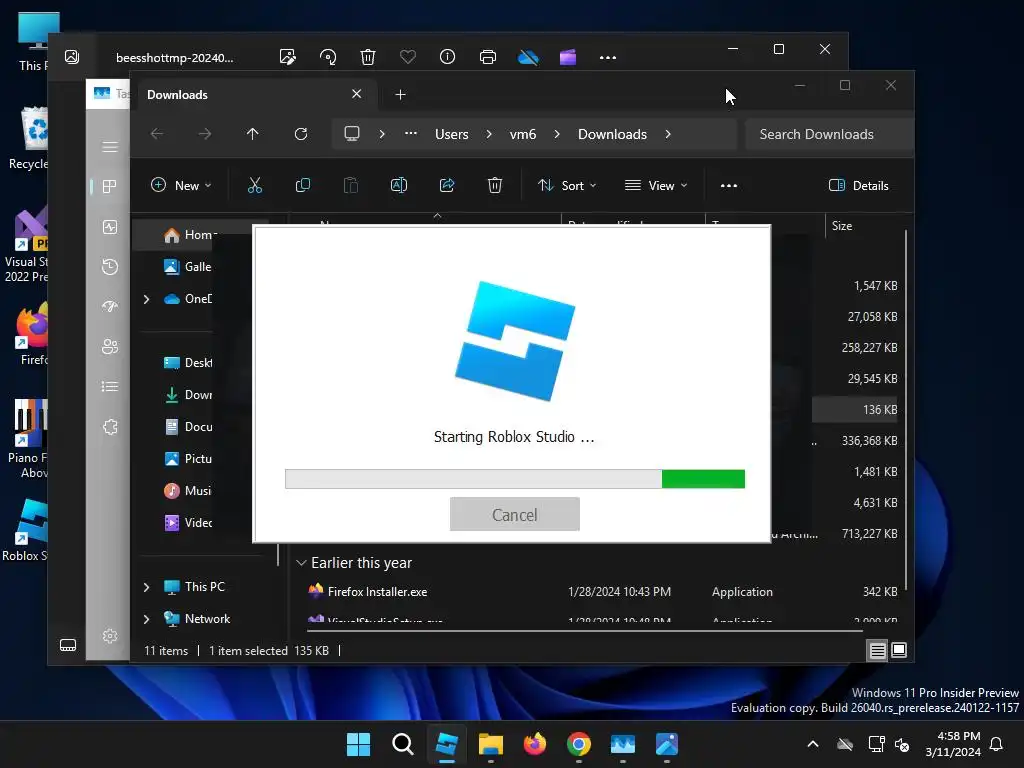1024x768 pixels.
Task: Refresh the Downloads folder
Action: (300, 134)
